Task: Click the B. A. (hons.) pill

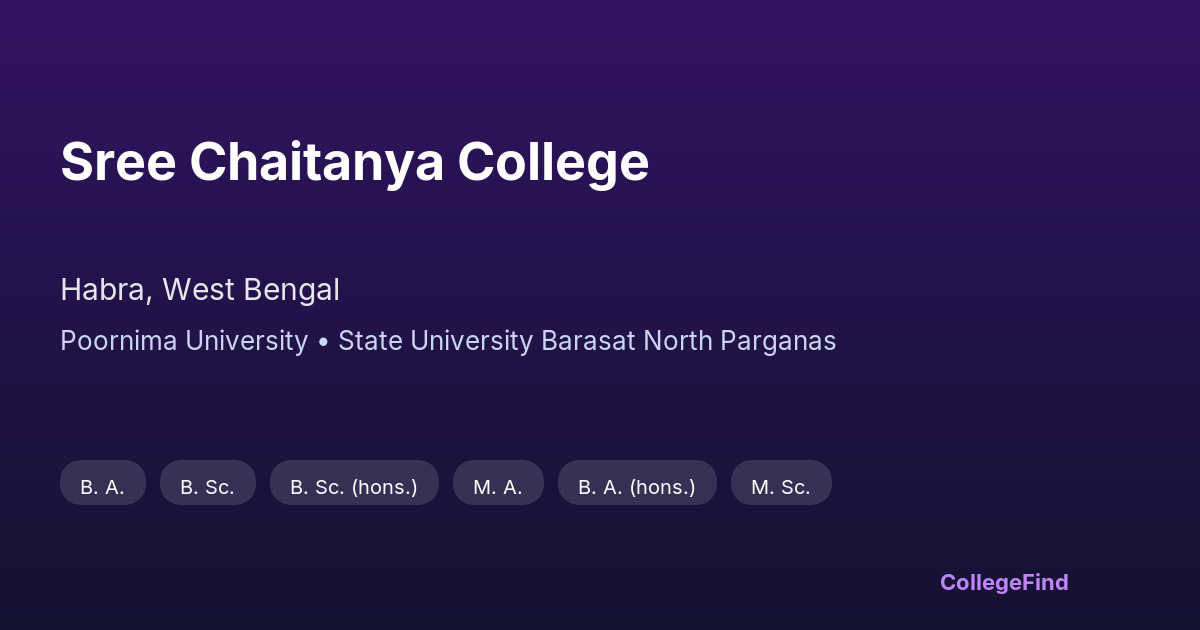Action: pyautogui.click(x=637, y=487)
